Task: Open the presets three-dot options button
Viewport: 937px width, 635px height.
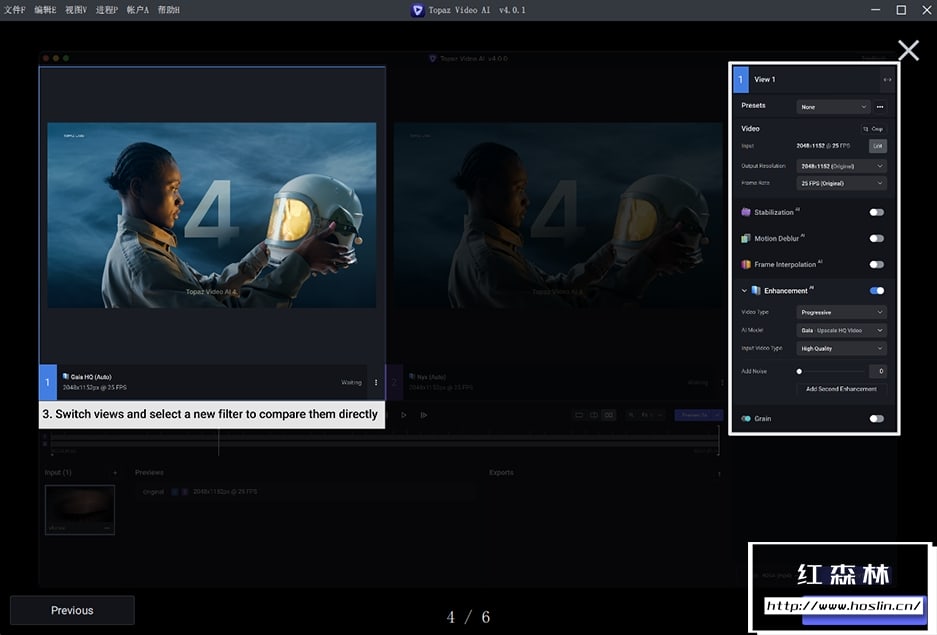Action: (880, 107)
